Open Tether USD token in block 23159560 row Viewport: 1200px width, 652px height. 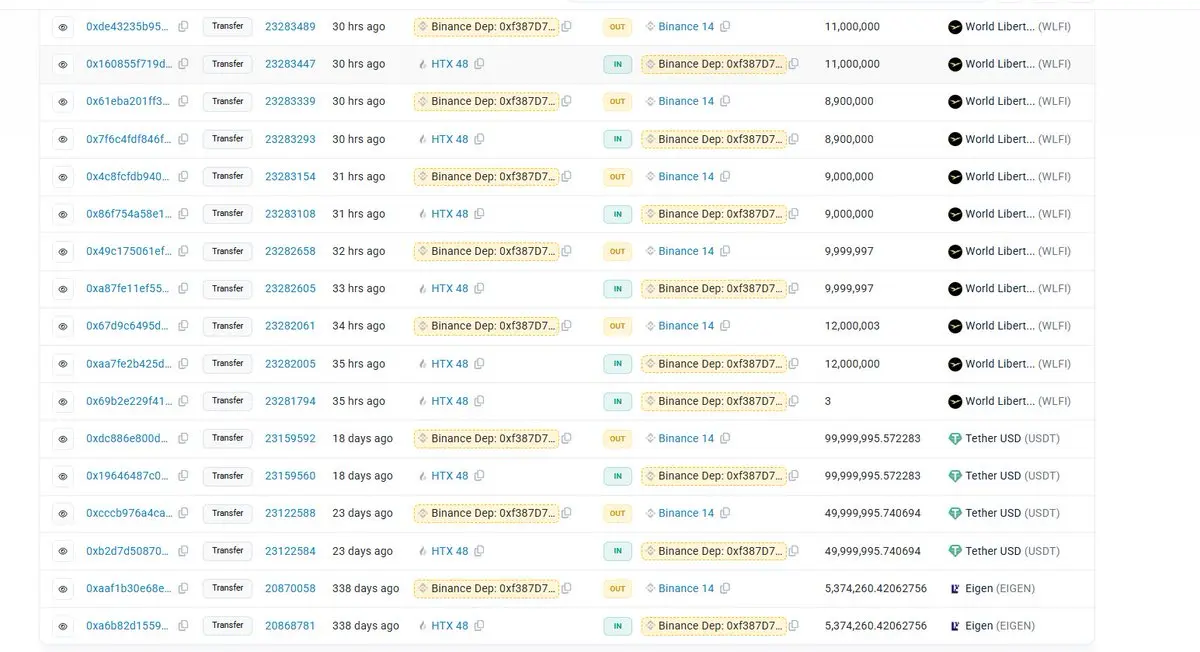pyautogui.click(x=1004, y=476)
